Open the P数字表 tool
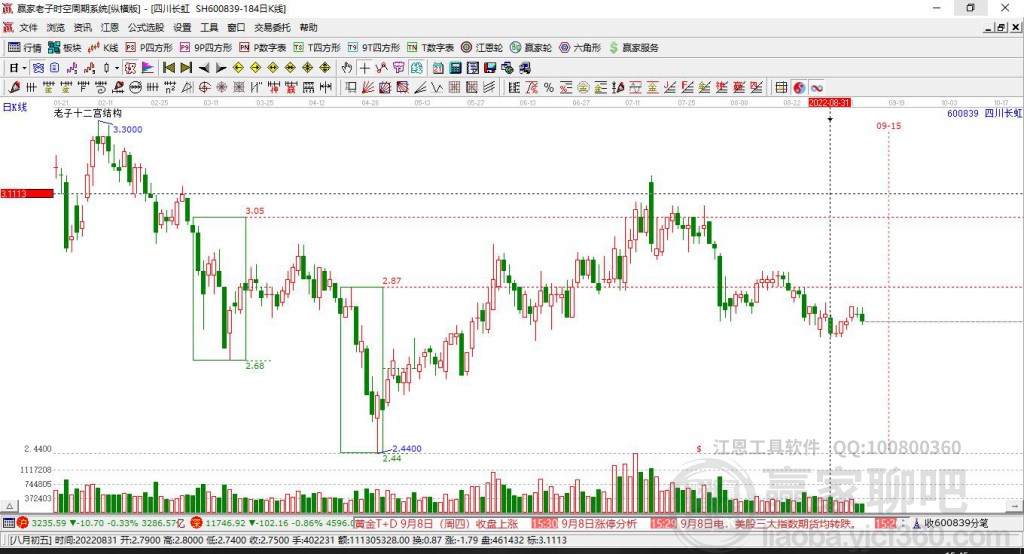 click(x=263, y=48)
